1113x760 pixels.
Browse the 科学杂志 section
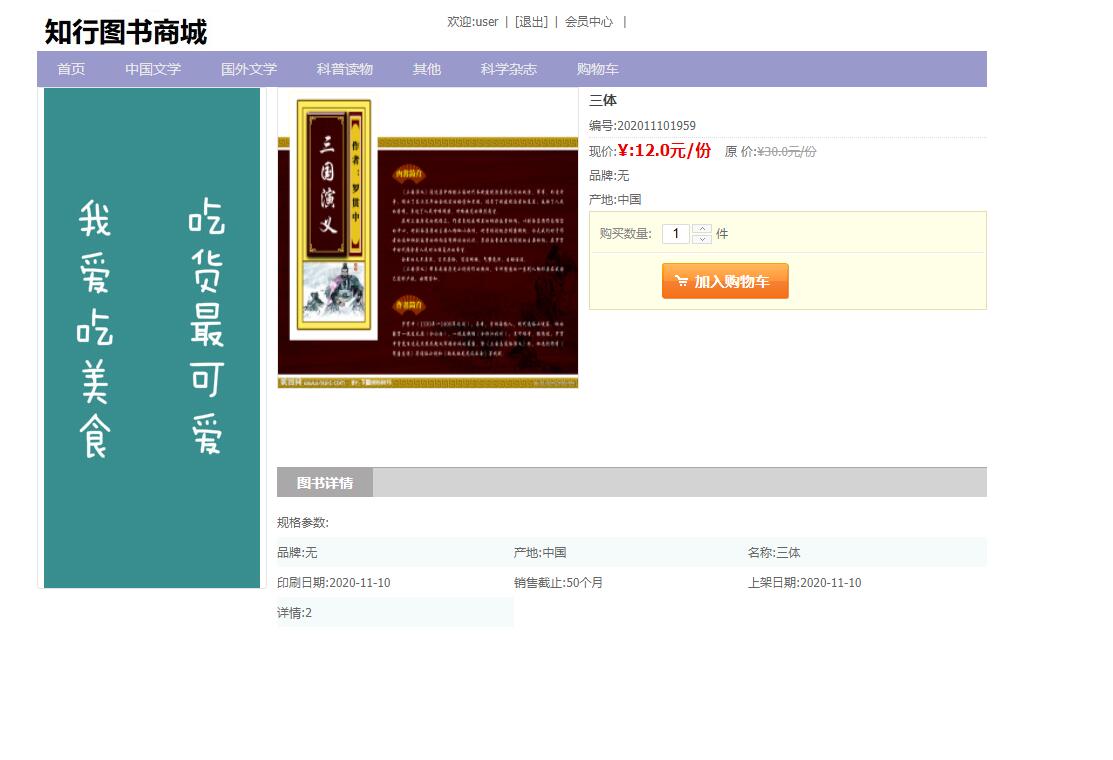pos(508,69)
